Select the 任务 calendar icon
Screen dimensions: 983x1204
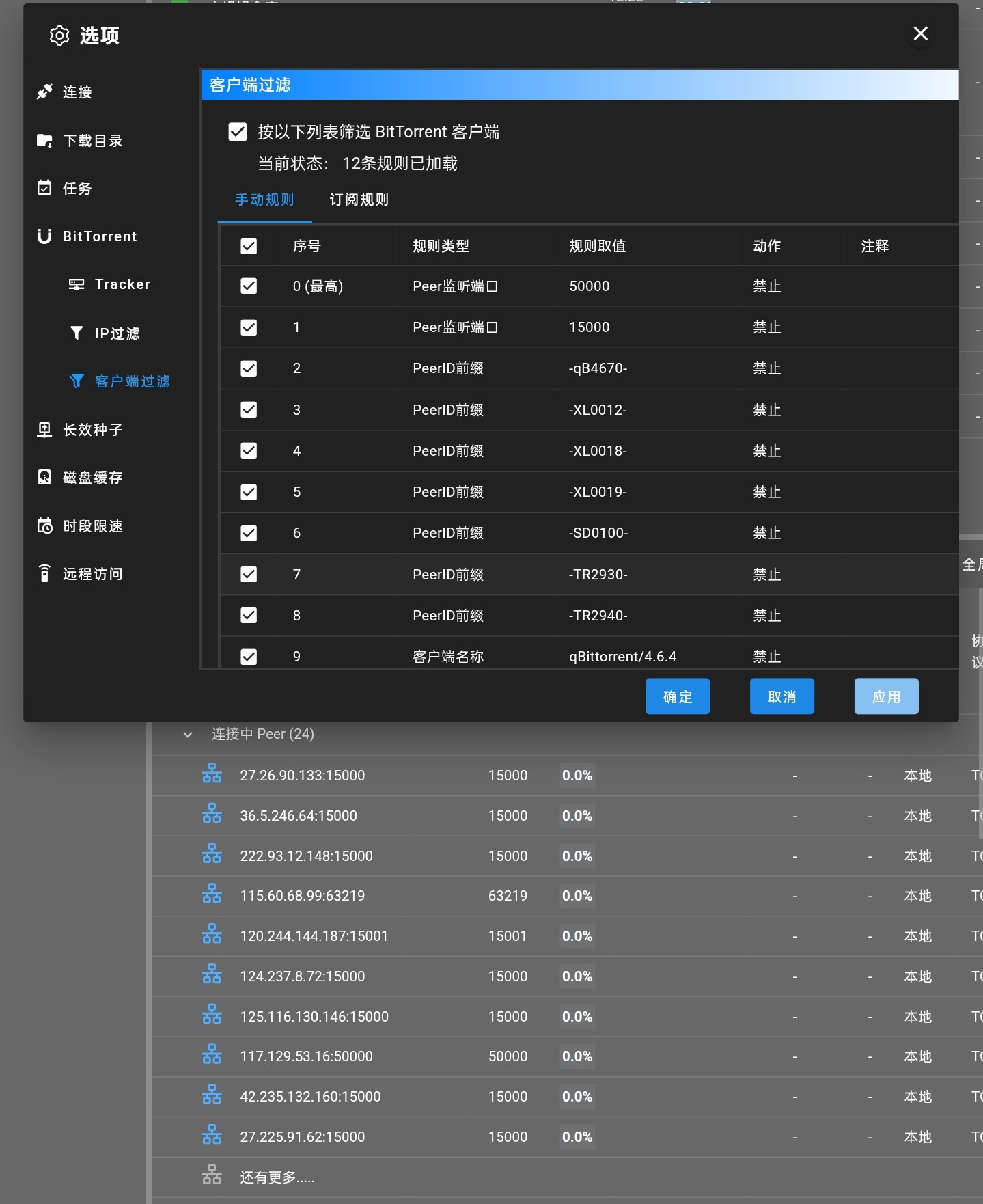click(x=44, y=188)
